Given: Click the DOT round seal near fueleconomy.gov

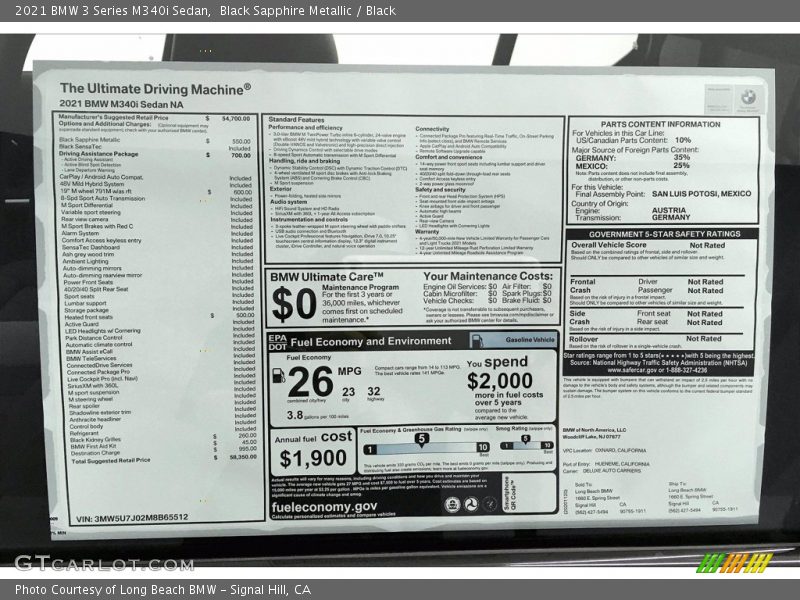Looking at the screenshot, I should [471, 505].
